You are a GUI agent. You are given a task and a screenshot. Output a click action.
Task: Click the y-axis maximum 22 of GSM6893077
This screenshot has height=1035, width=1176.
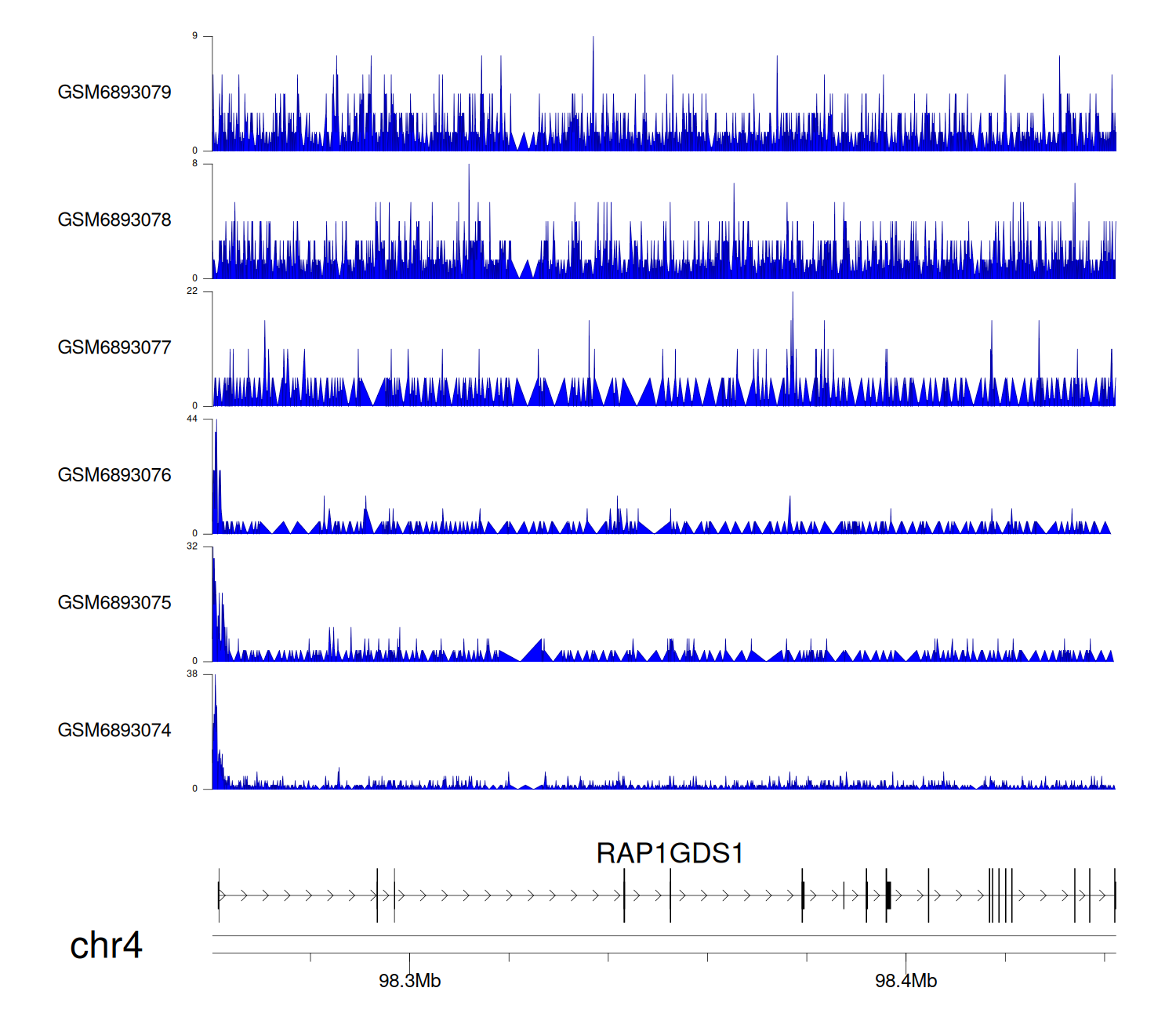[x=192, y=291]
